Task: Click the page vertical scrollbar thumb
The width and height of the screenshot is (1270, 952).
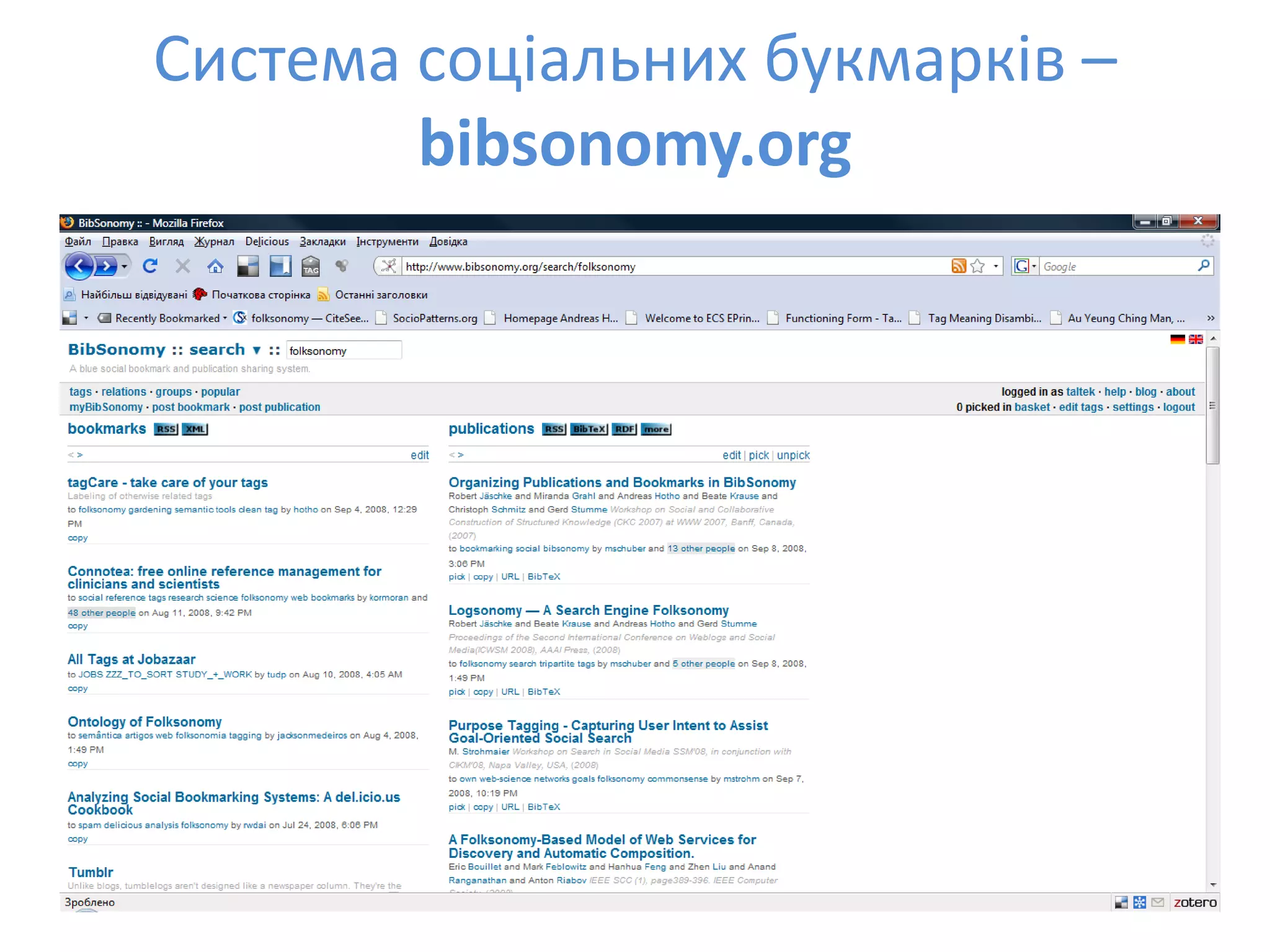Action: [1213, 405]
